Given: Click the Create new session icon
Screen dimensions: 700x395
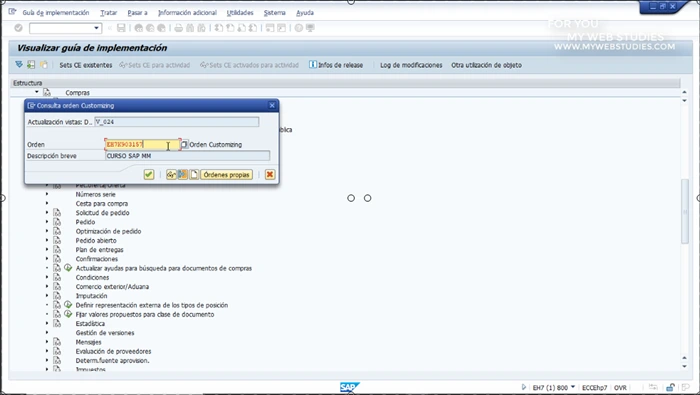Looking at the screenshot, I should coord(270,28).
